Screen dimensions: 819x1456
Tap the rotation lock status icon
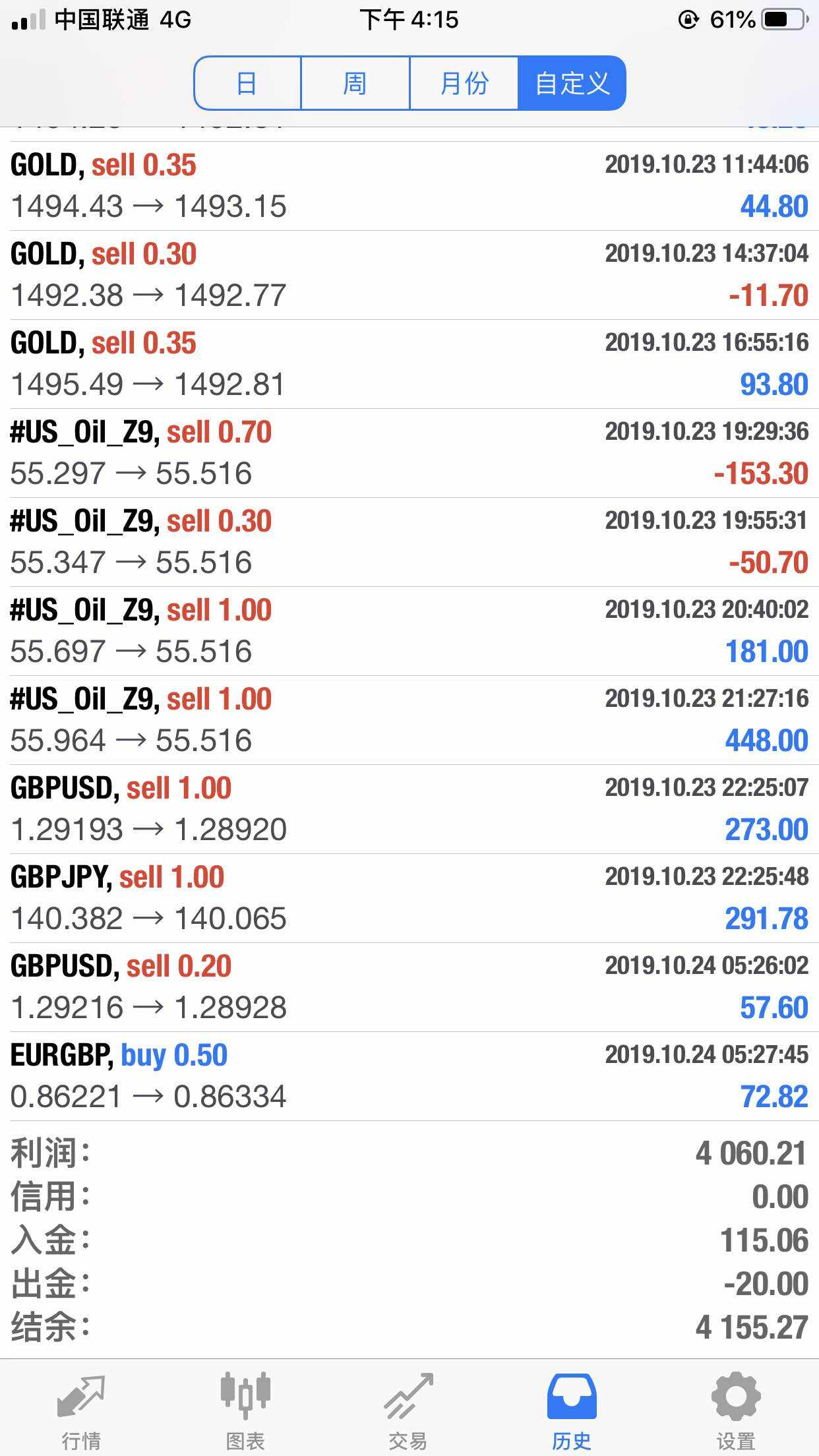(688, 20)
